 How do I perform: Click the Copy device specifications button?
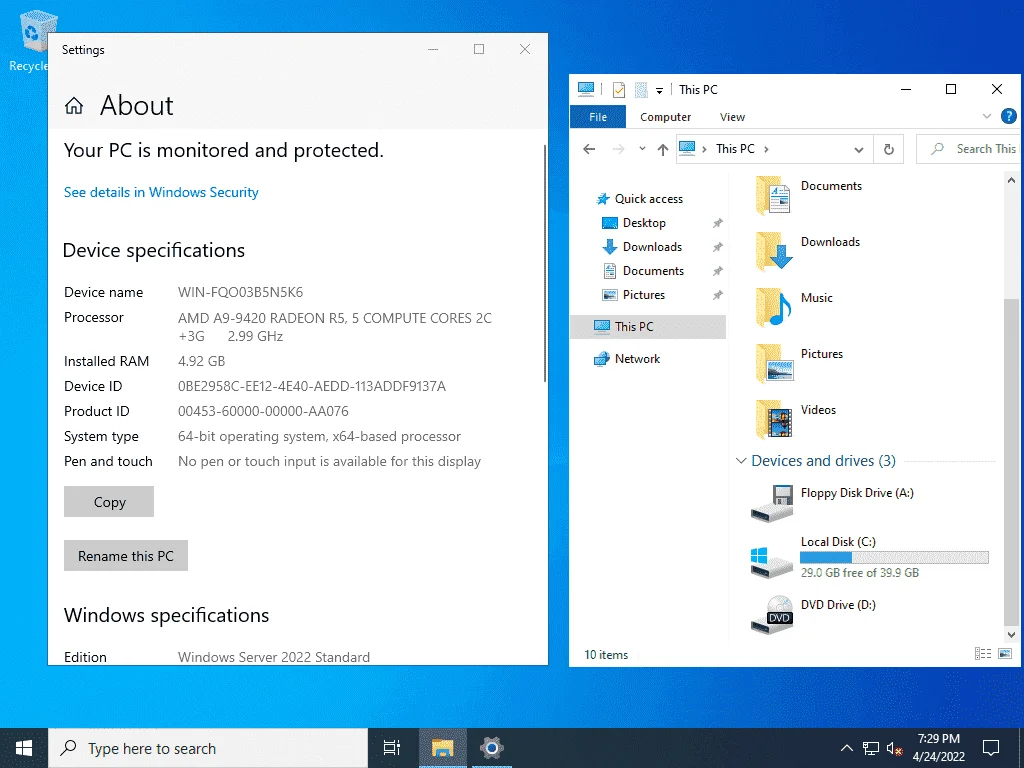pos(109,502)
